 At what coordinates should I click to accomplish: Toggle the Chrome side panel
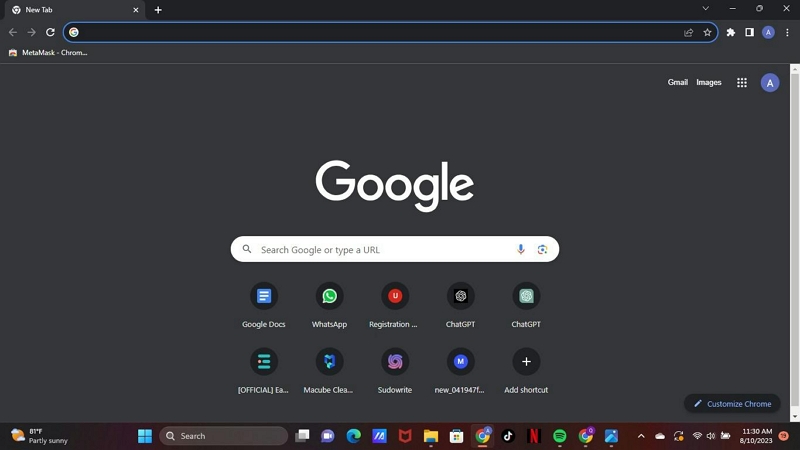(x=749, y=32)
